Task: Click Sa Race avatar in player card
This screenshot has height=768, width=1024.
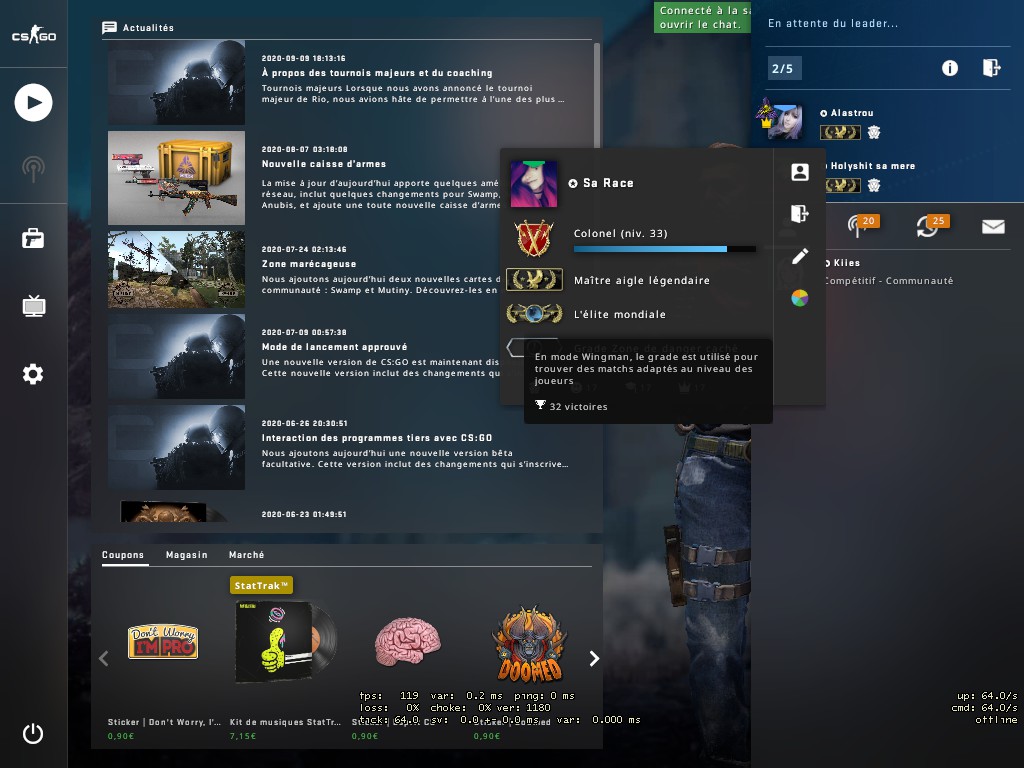Action: tap(534, 184)
